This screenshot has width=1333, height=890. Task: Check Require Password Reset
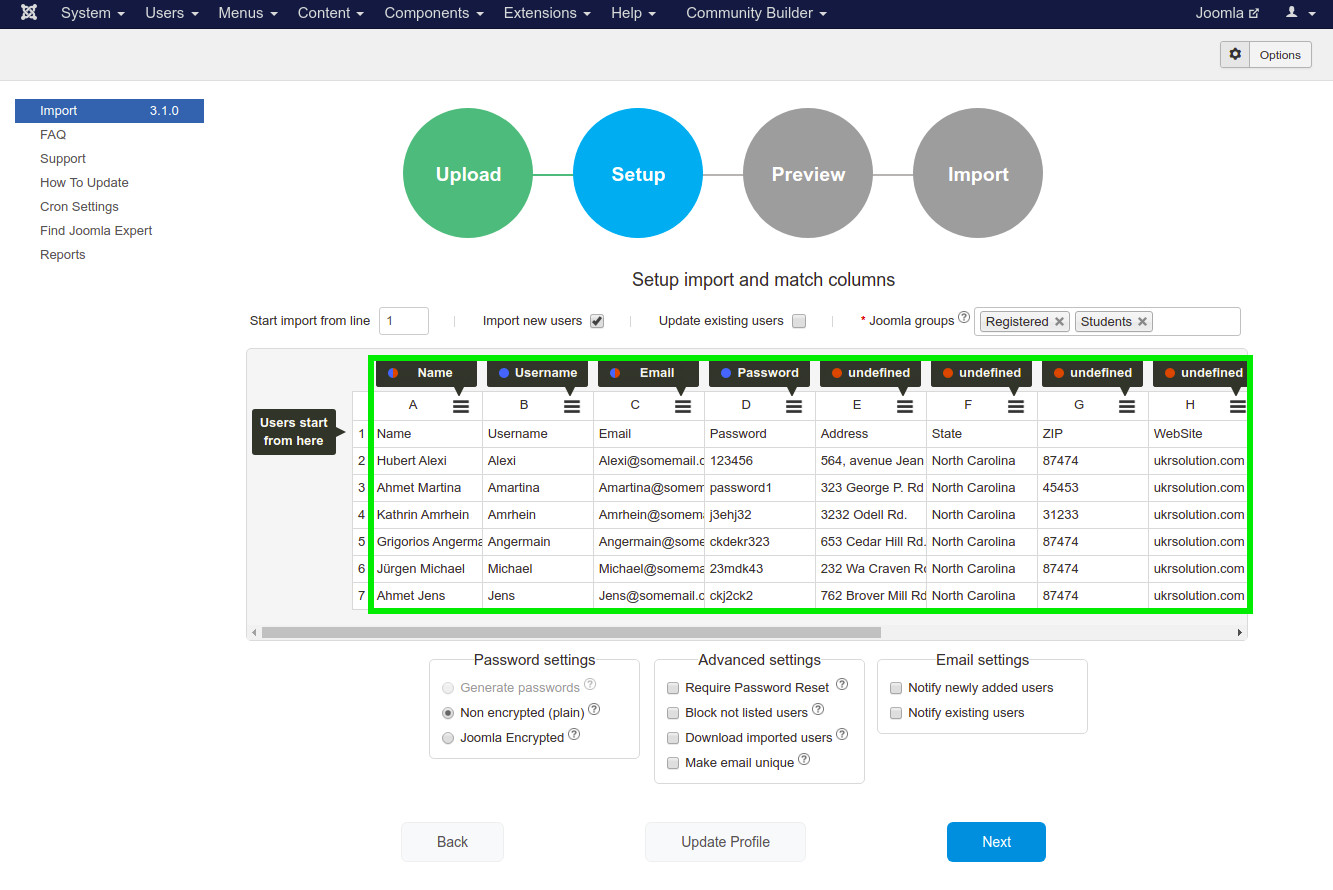(x=673, y=688)
